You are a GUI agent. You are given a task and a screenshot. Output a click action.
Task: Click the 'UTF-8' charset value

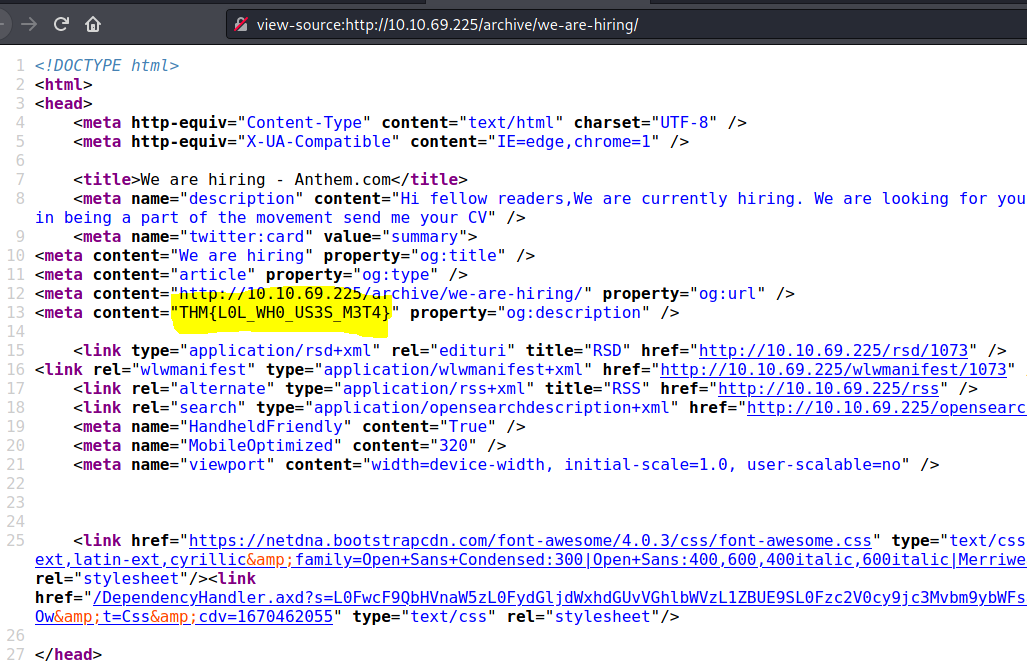(x=684, y=123)
